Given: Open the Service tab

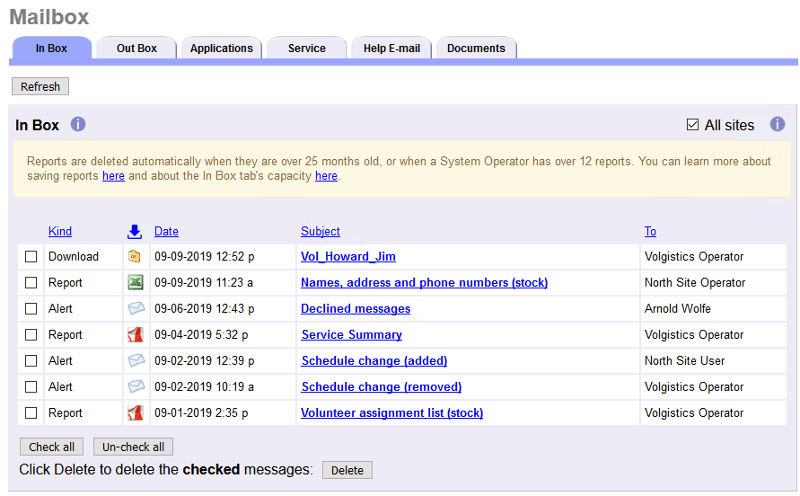Looking at the screenshot, I should point(307,48).
